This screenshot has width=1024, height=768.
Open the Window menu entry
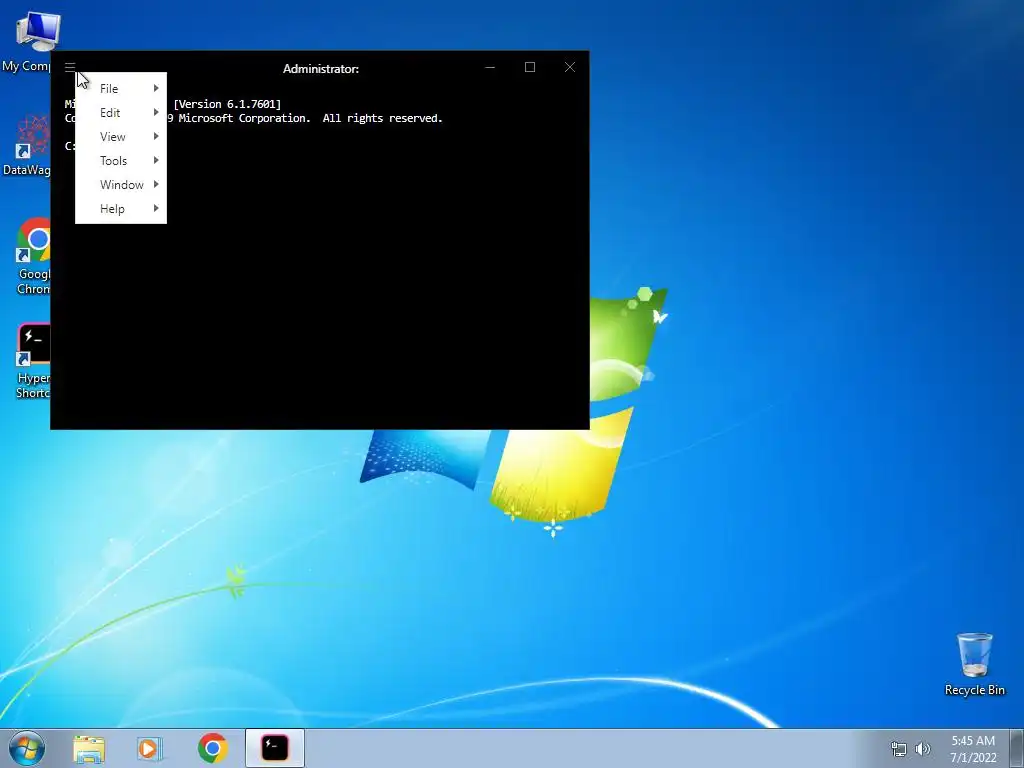(x=121, y=185)
